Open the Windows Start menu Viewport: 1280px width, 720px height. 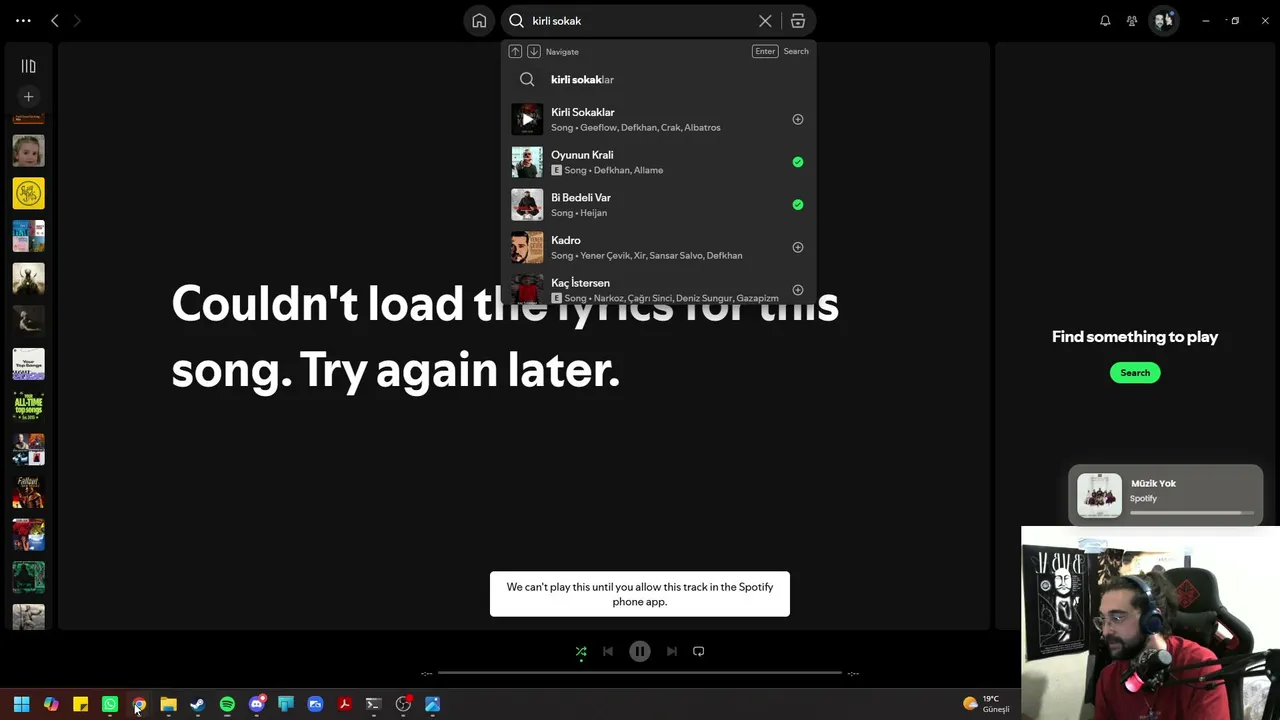coord(21,704)
